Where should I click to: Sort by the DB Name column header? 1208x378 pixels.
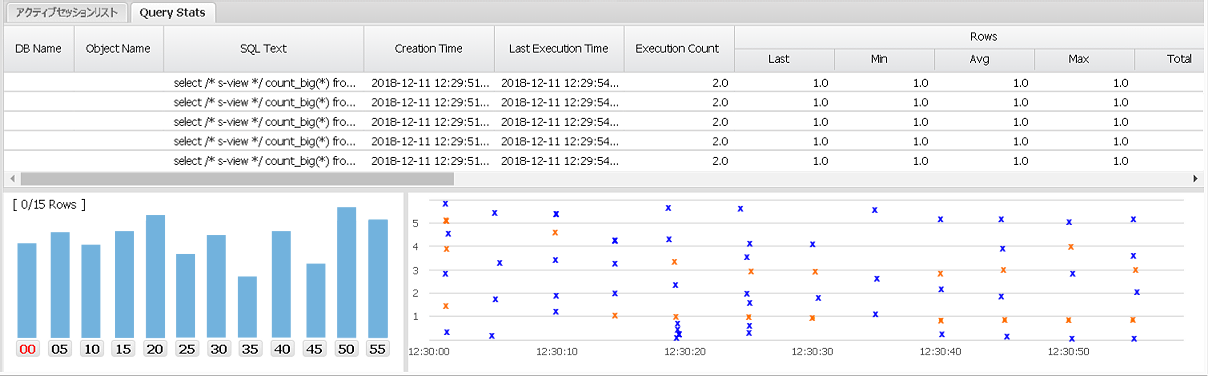click(39, 47)
